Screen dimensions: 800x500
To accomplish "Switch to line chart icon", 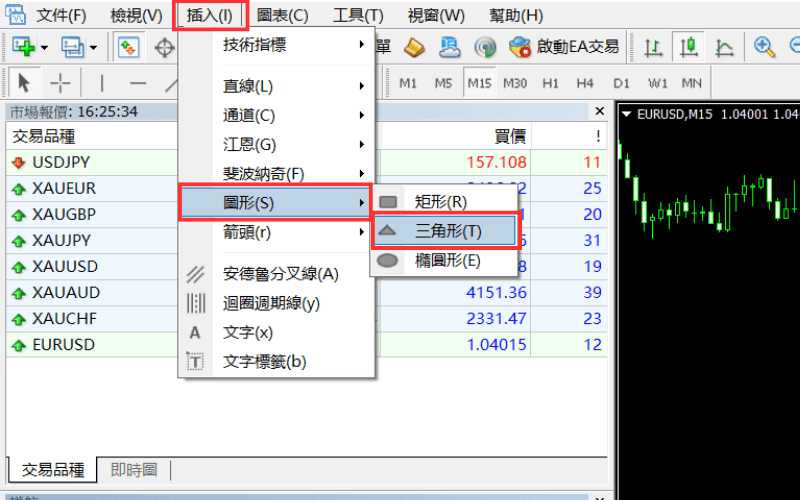I will point(724,47).
